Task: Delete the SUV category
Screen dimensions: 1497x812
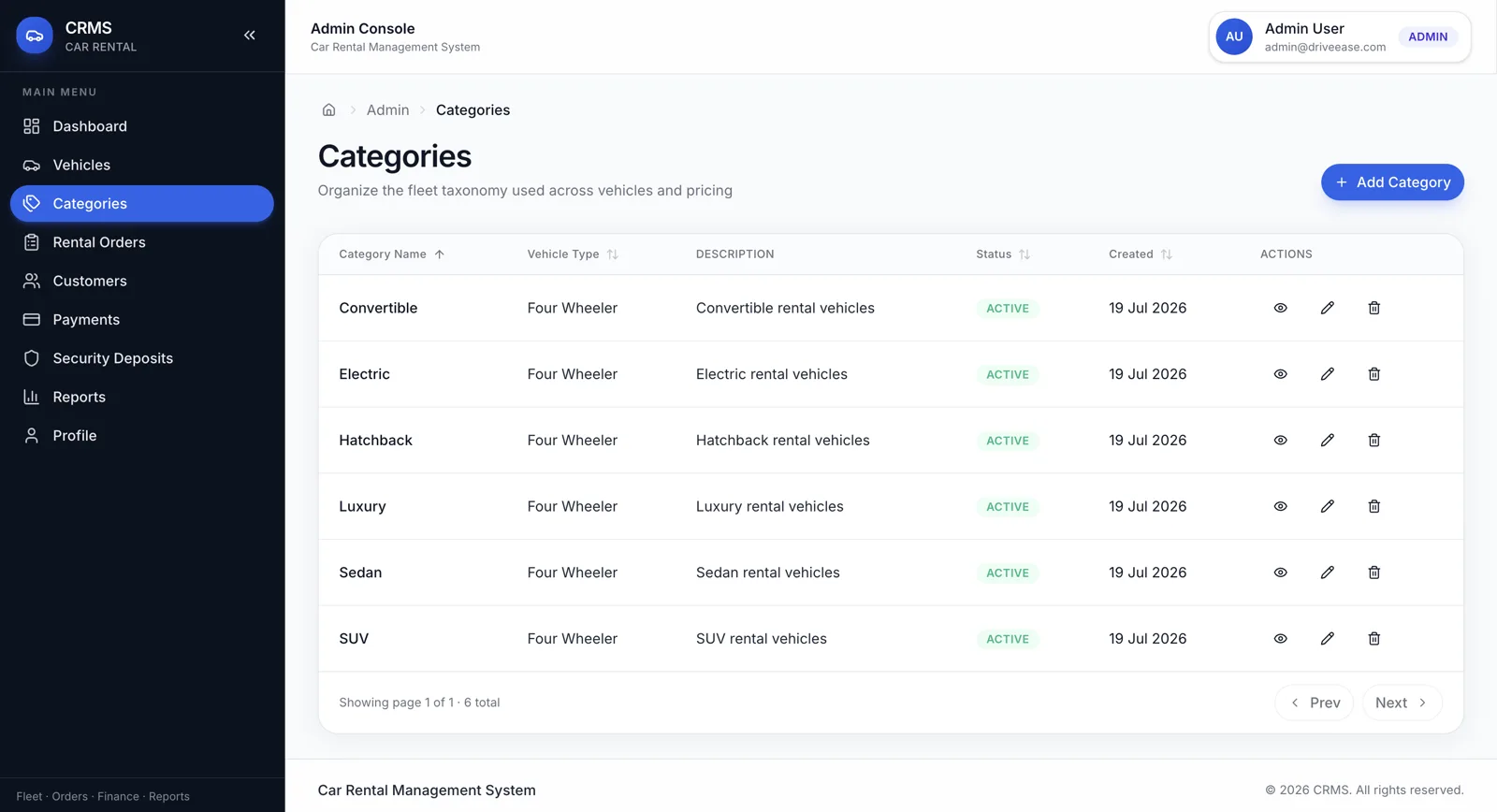Action: pyautogui.click(x=1373, y=639)
